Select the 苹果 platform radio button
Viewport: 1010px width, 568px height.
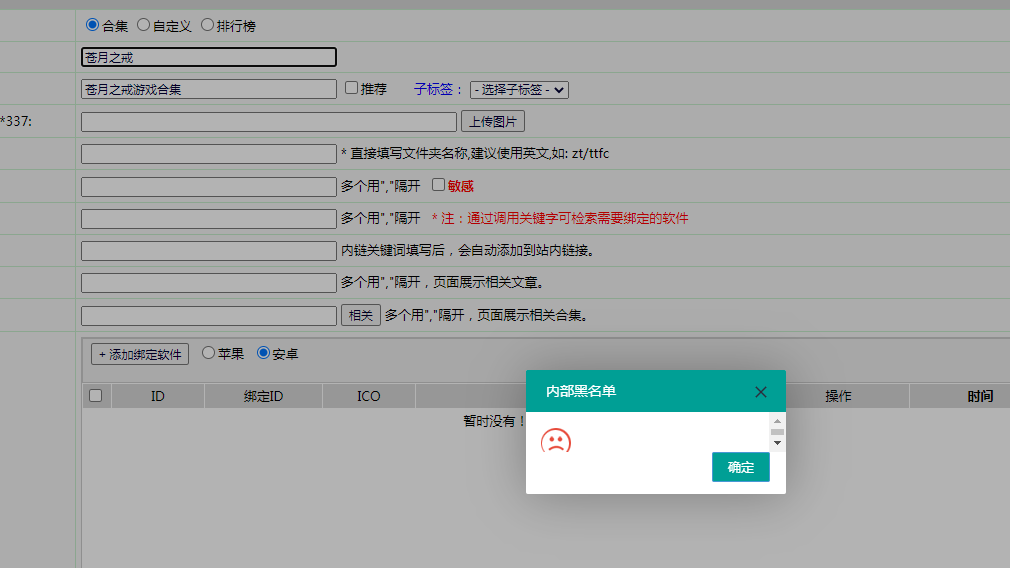(209, 353)
